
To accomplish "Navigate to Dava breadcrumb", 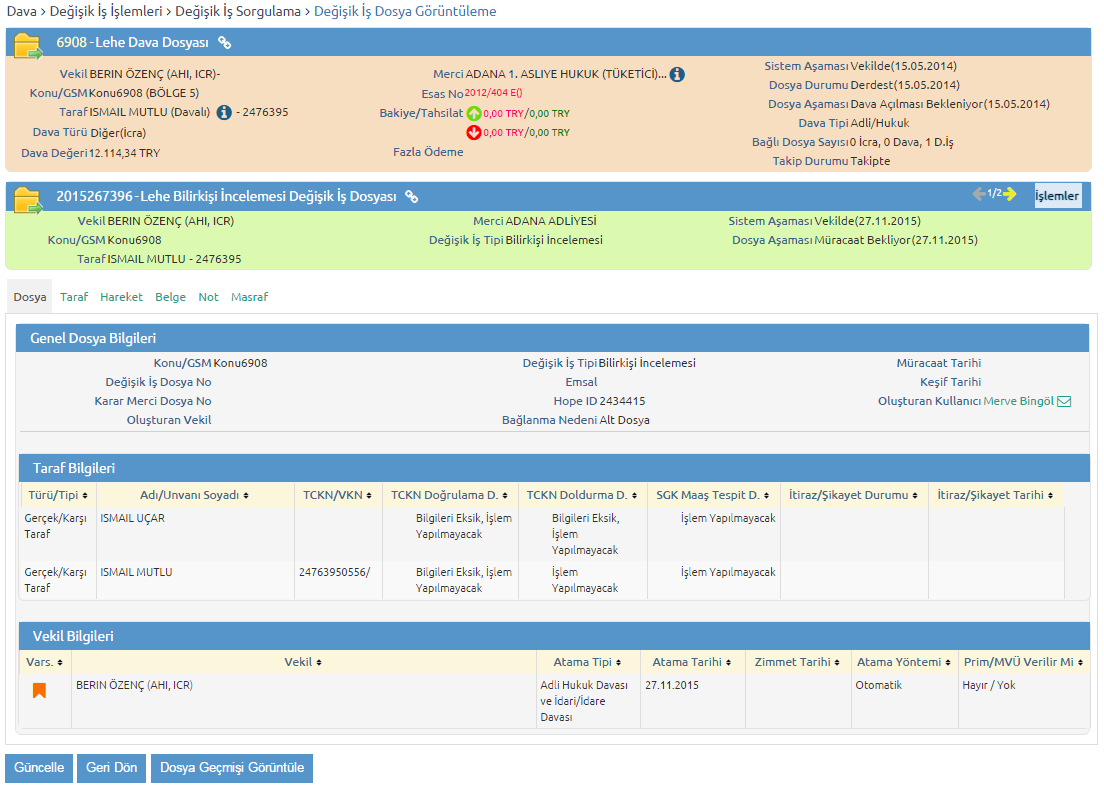I will pos(21,11).
